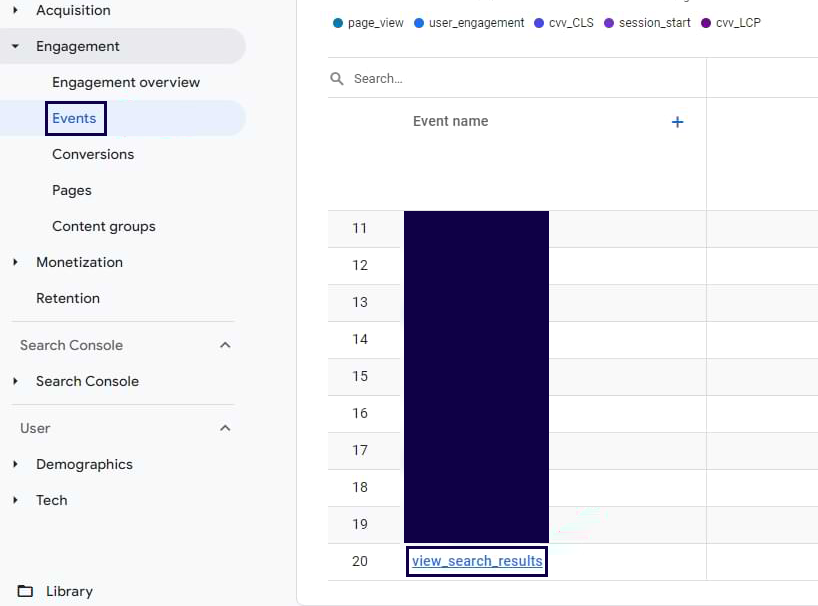This screenshot has width=818, height=606.
Task: Collapse the Engagement section arrow
Action: pyautogui.click(x=16, y=46)
